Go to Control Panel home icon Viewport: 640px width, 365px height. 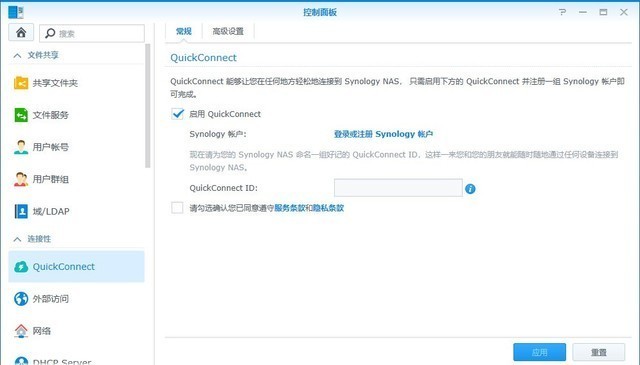tap(21, 33)
